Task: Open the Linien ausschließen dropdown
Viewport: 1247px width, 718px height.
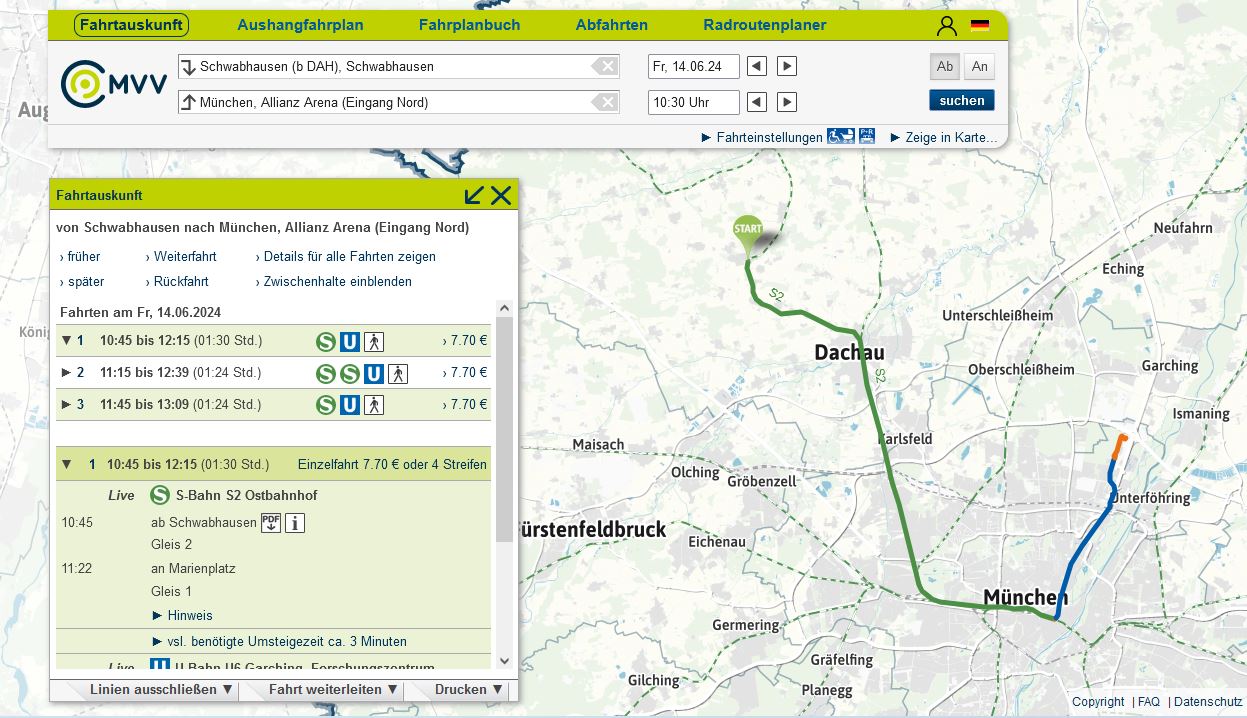Action: pos(161,690)
